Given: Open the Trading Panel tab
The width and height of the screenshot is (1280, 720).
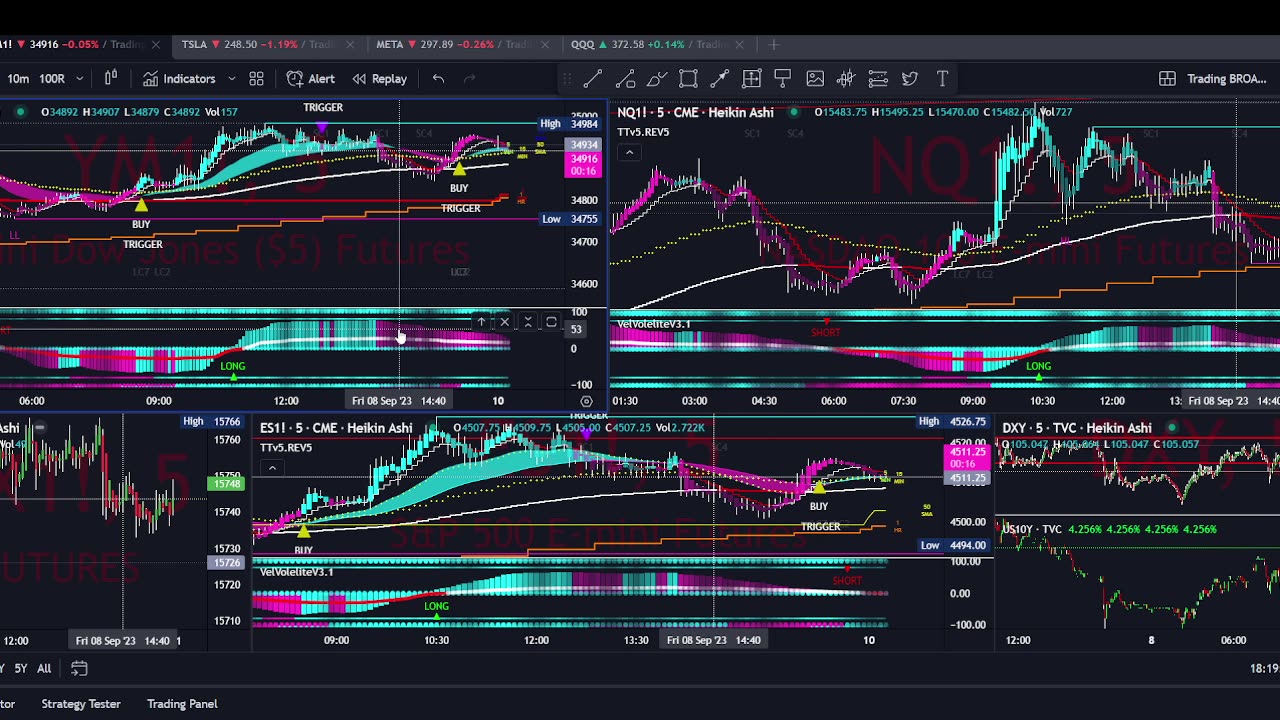Looking at the screenshot, I should click(x=182, y=704).
